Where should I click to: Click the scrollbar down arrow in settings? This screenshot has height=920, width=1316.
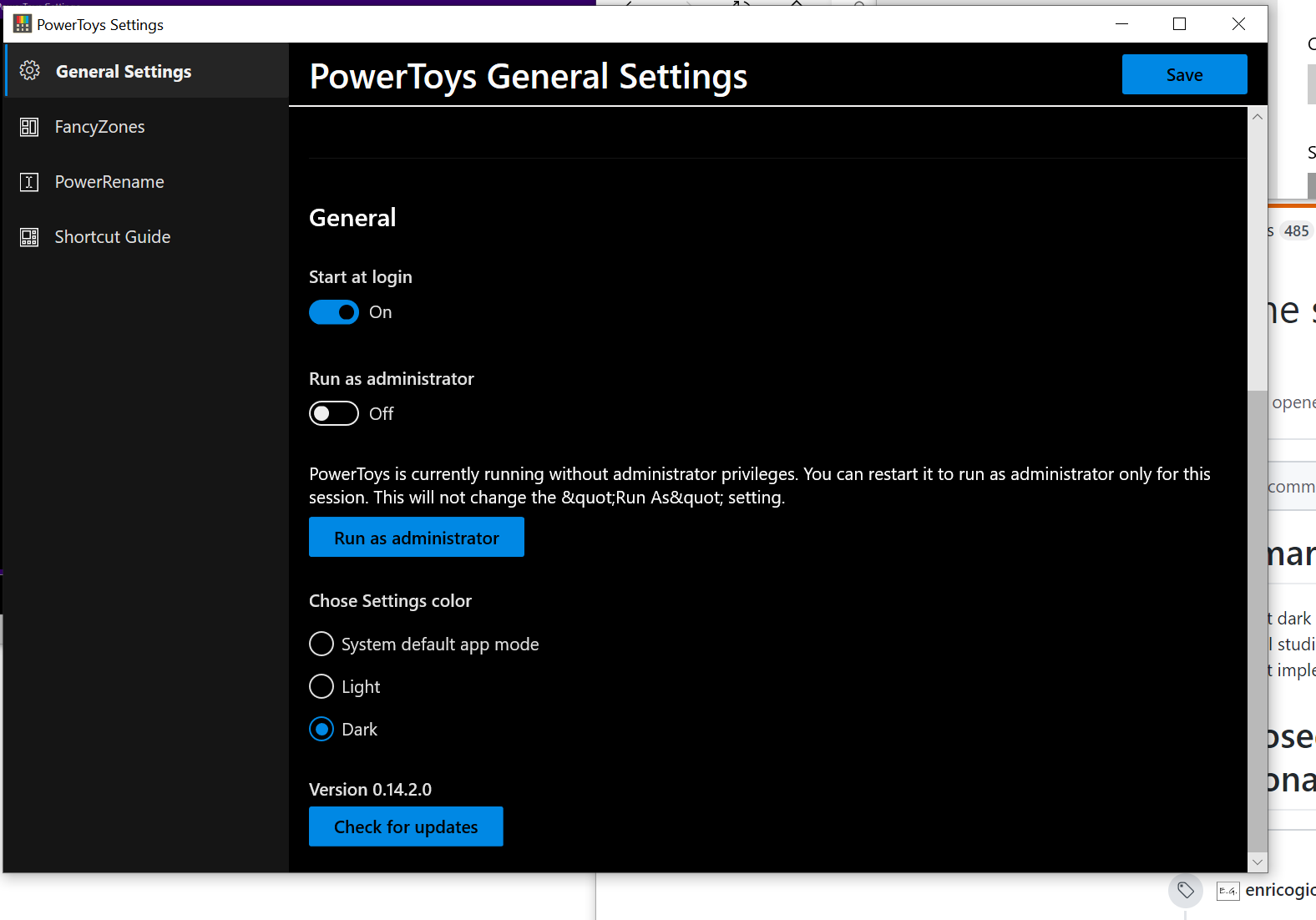pyautogui.click(x=1258, y=862)
